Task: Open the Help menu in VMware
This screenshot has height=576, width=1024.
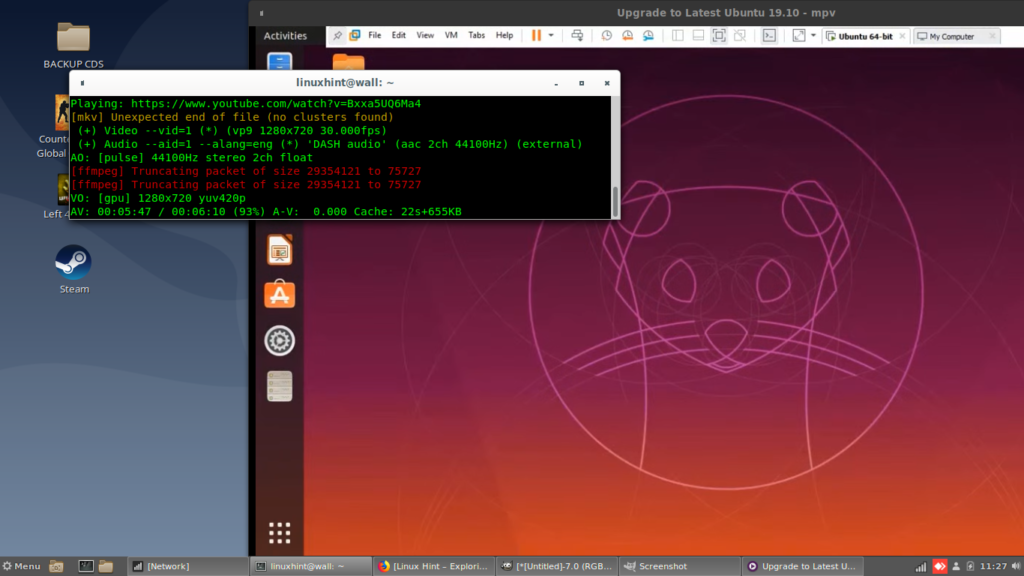Action: (504, 35)
